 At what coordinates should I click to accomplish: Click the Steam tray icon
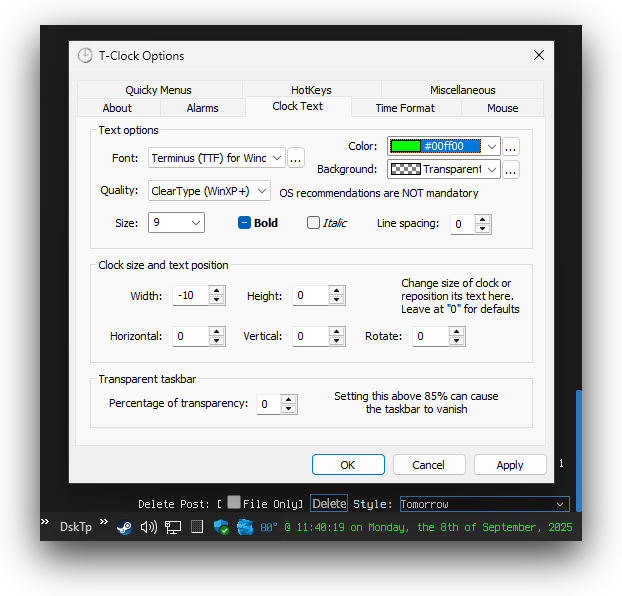coord(125,527)
